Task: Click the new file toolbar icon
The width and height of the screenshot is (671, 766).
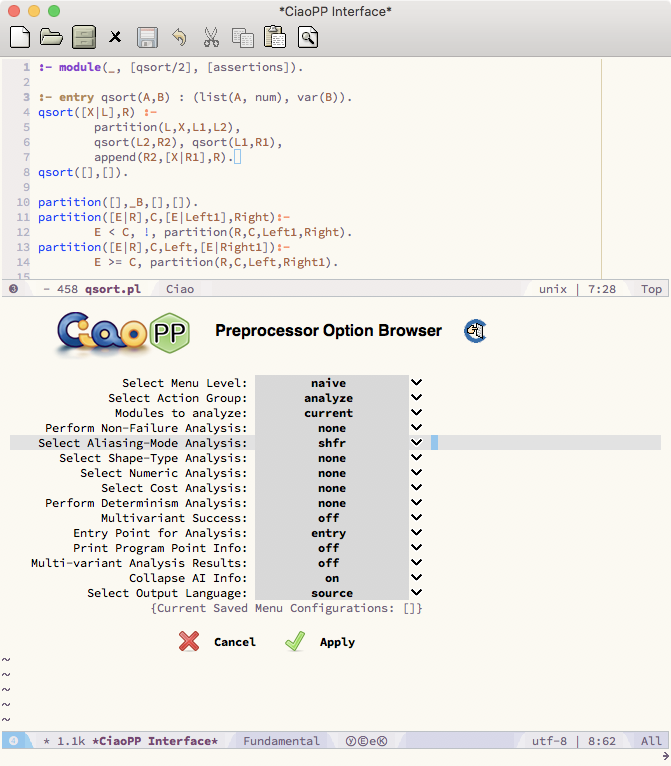Action: [x=19, y=38]
